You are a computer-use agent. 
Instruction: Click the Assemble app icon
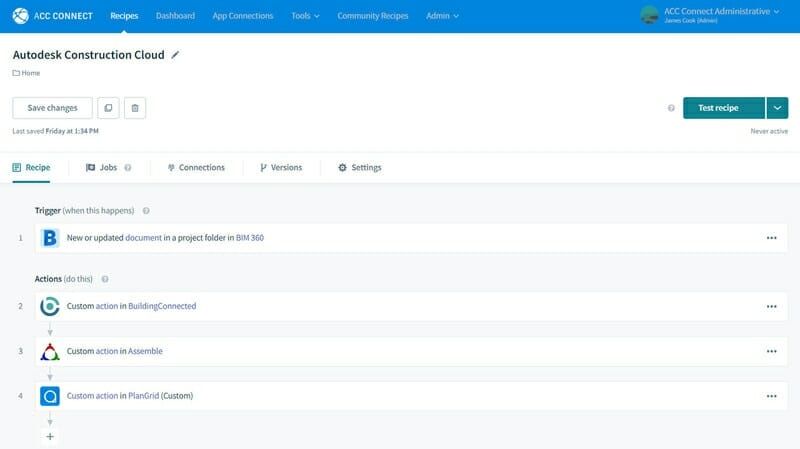(x=50, y=351)
